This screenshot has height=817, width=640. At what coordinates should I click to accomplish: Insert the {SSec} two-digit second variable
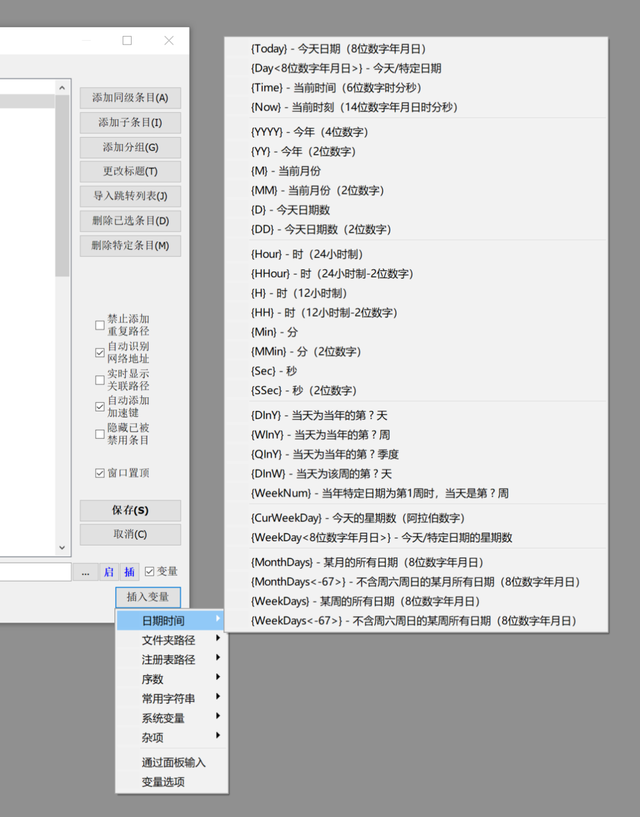pos(416,391)
